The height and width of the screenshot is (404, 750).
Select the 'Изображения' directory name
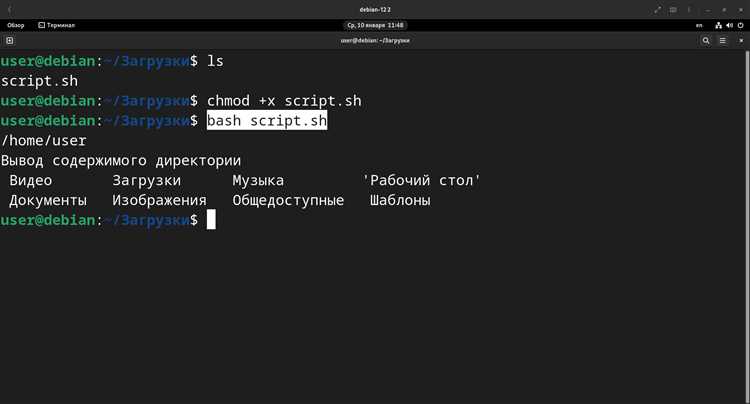(159, 201)
